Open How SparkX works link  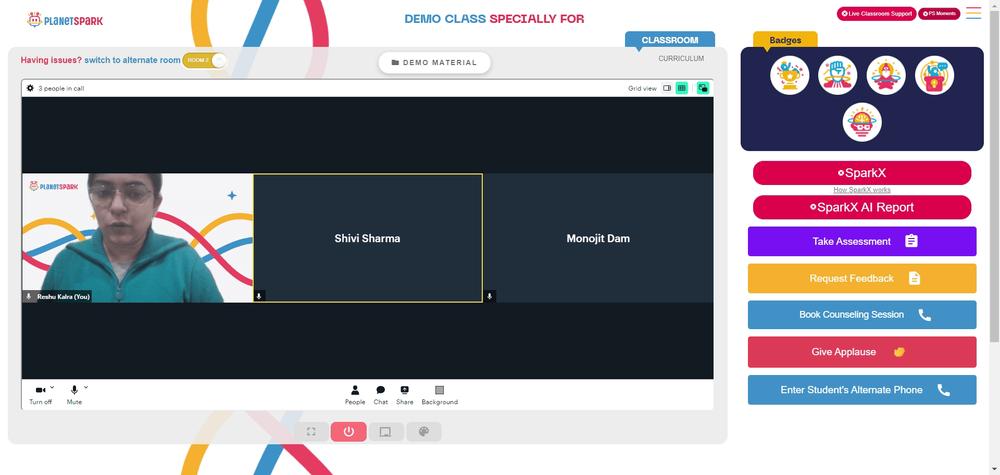point(862,190)
